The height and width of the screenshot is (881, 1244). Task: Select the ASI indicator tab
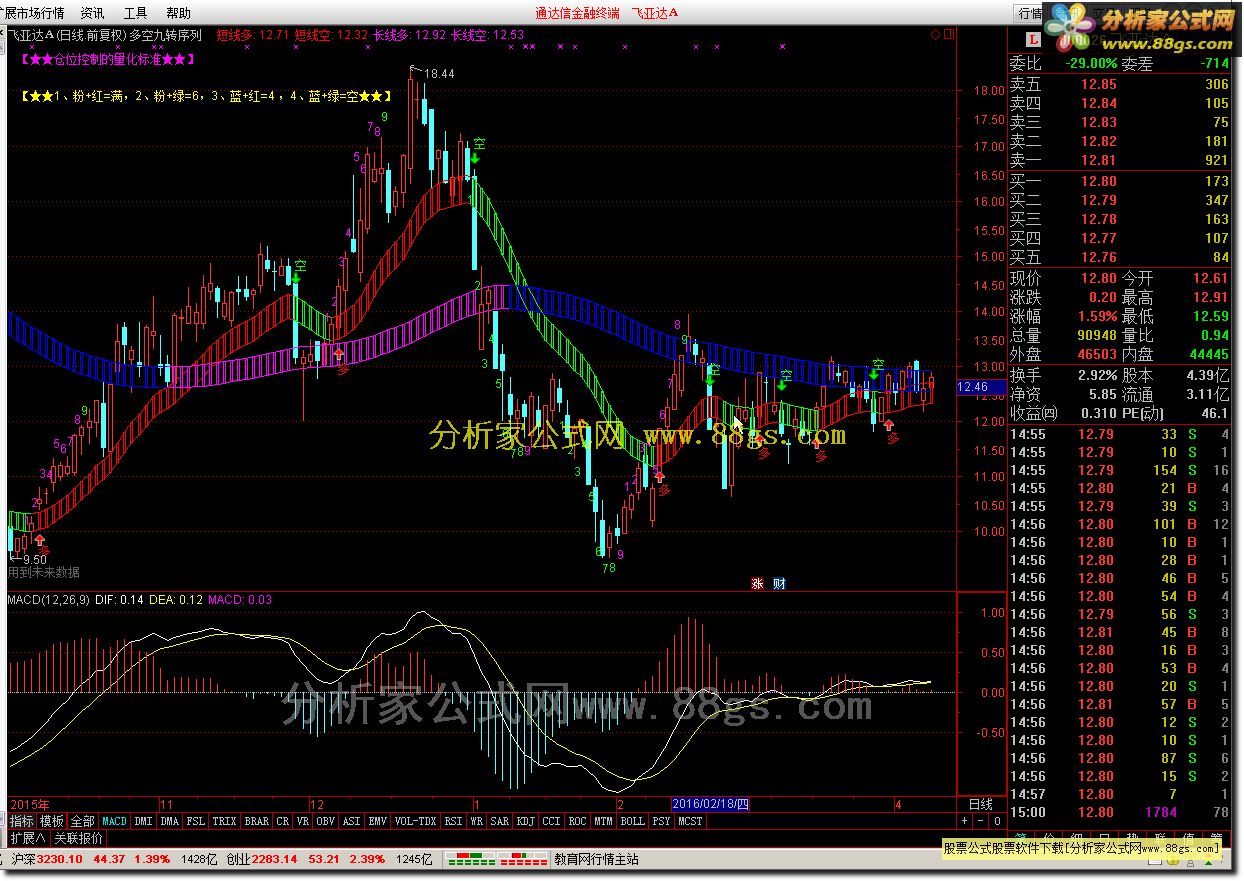click(351, 821)
